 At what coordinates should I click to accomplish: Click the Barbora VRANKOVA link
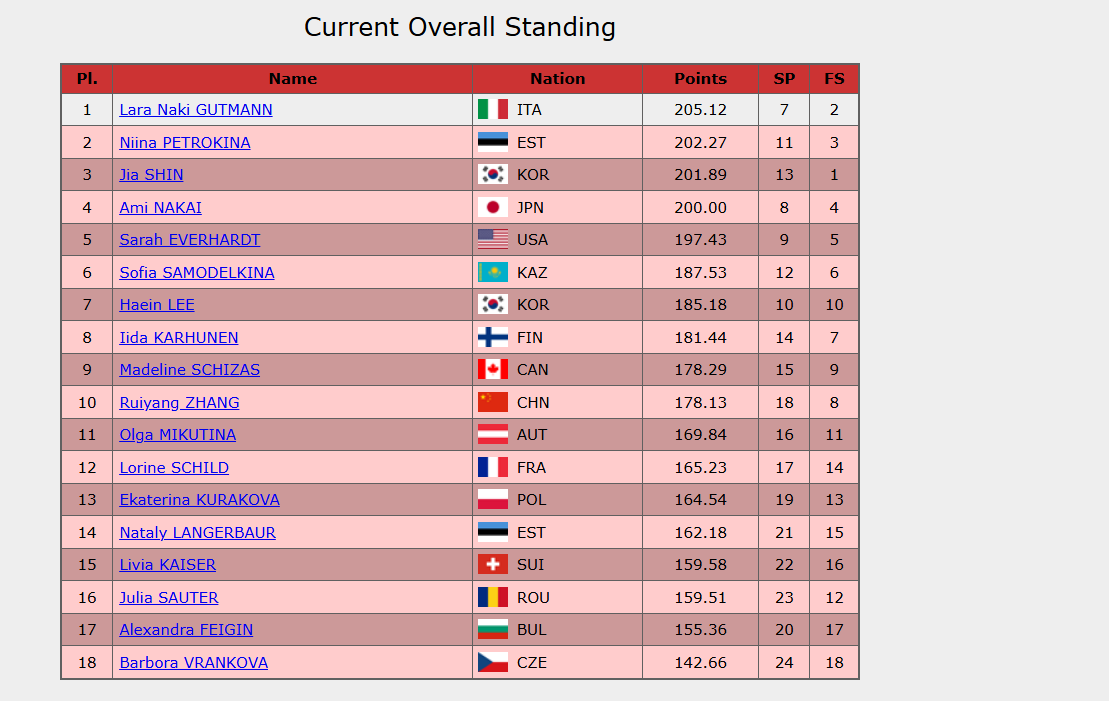tap(194, 663)
